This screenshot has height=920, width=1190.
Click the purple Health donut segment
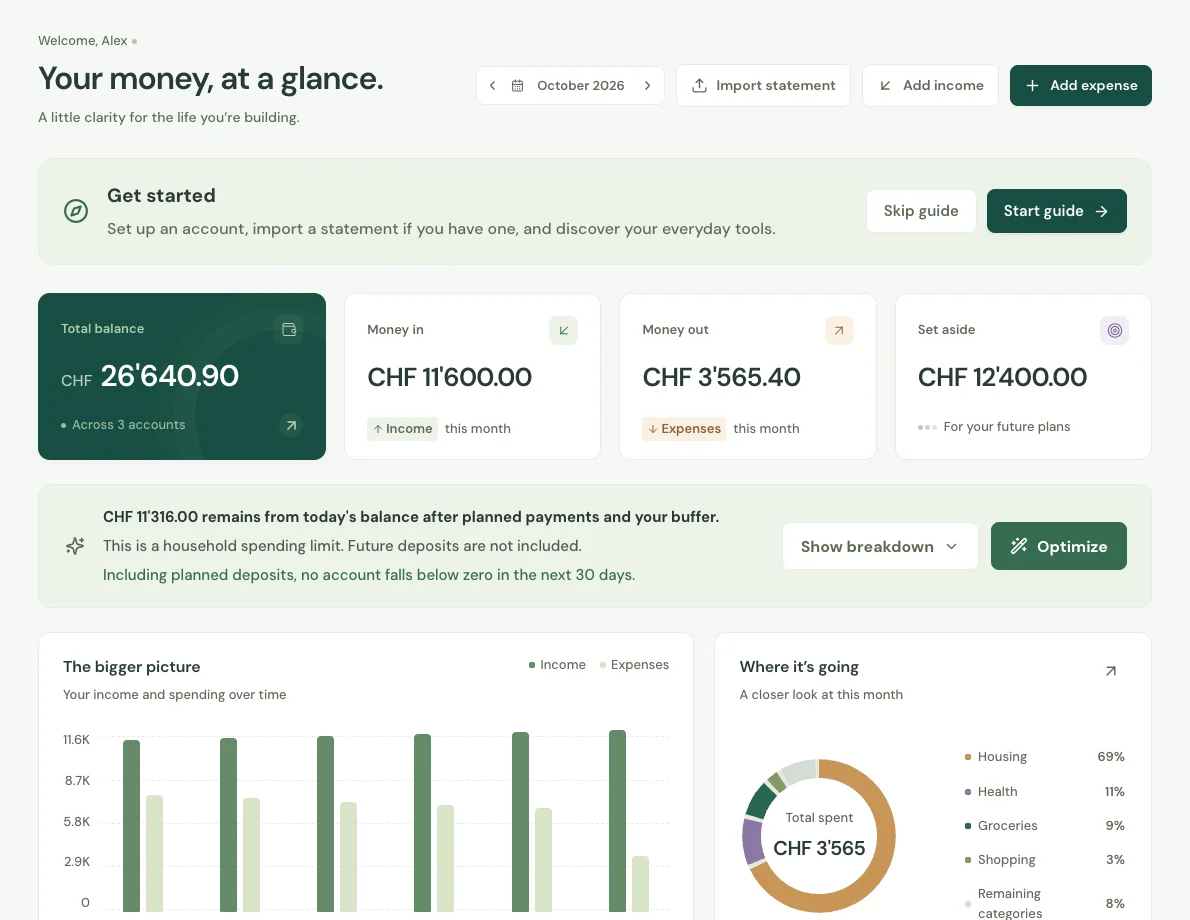pyautogui.click(x=753, y=841)
